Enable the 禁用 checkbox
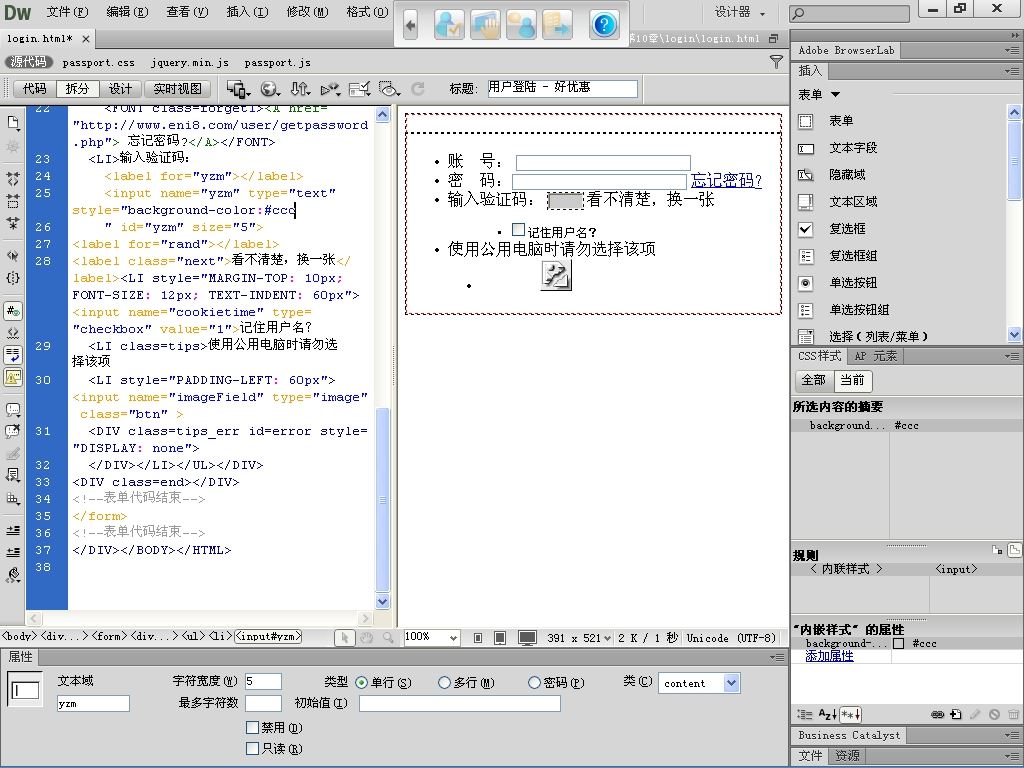Image resolution: width=1024 pixels, height=768 pixels. 252,727
